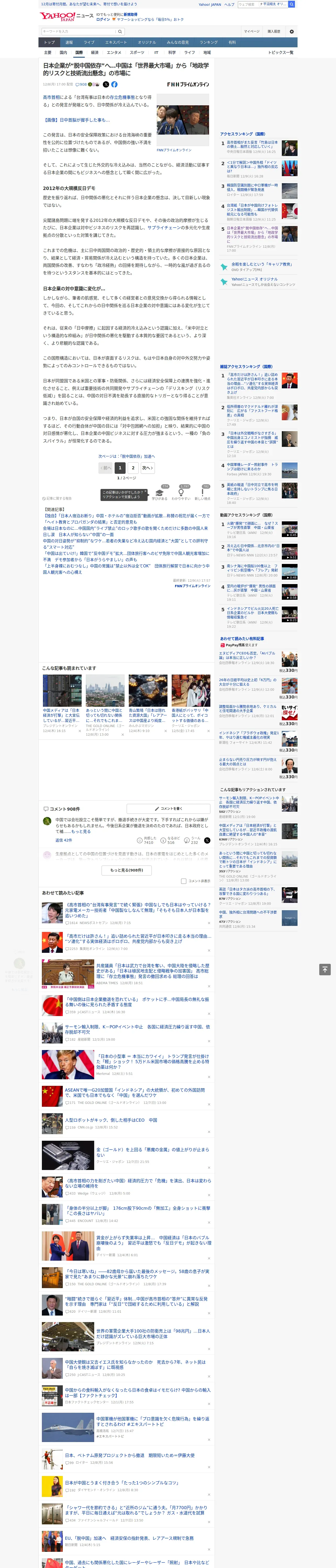Click コメントを書く button
This screenshot has width=336, height=1568.
(168, 809)
